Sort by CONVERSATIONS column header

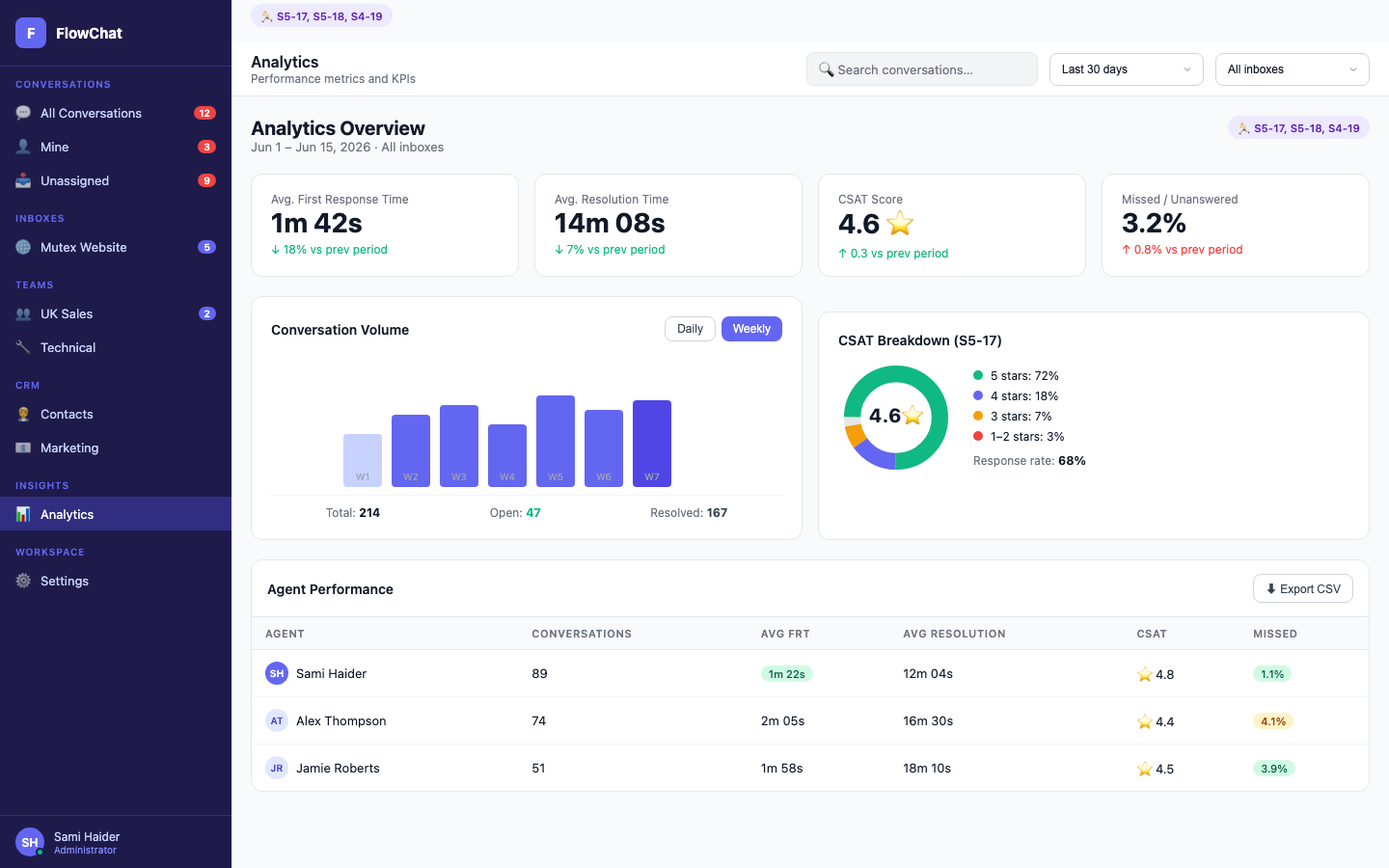582,634
